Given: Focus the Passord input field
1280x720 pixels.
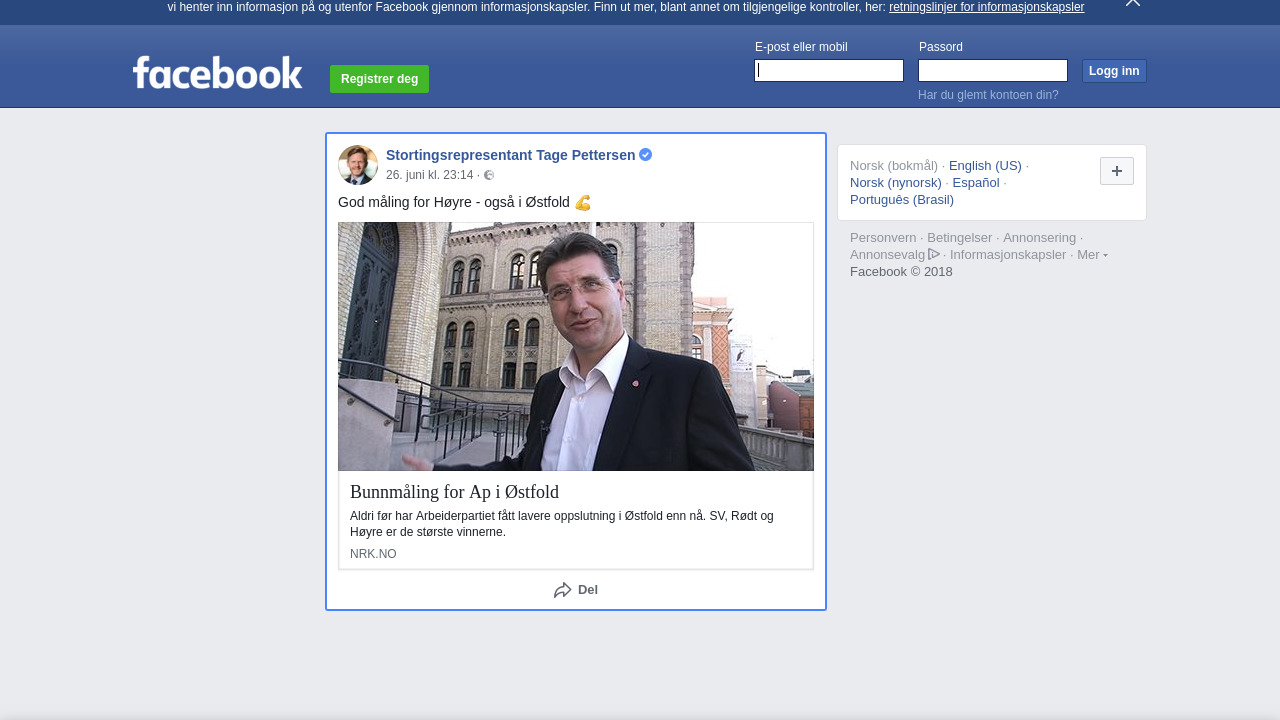Looking at the screenshot, I should [x=992, y=71].
